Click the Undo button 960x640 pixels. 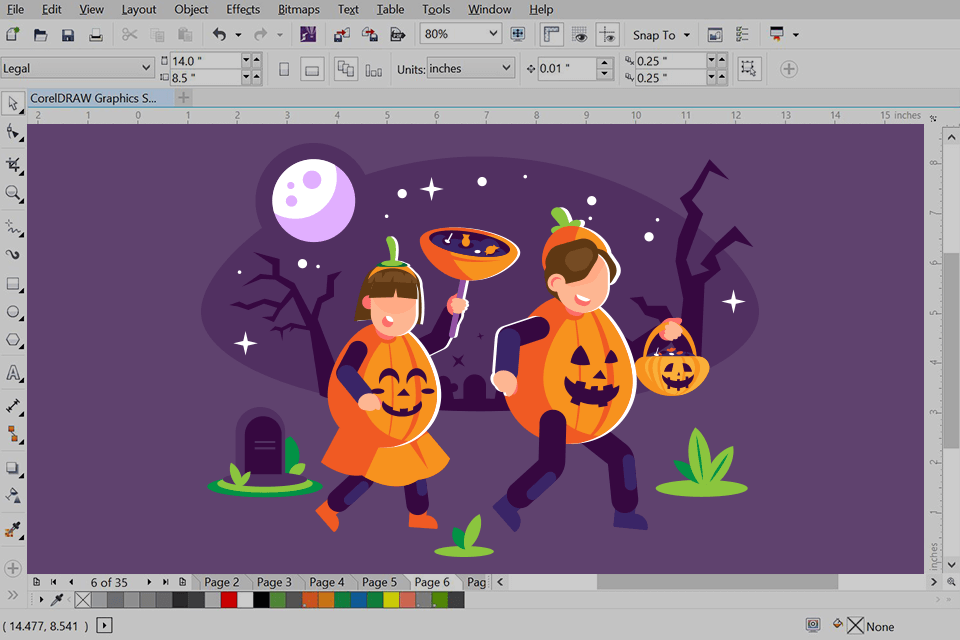coord(219,33)
